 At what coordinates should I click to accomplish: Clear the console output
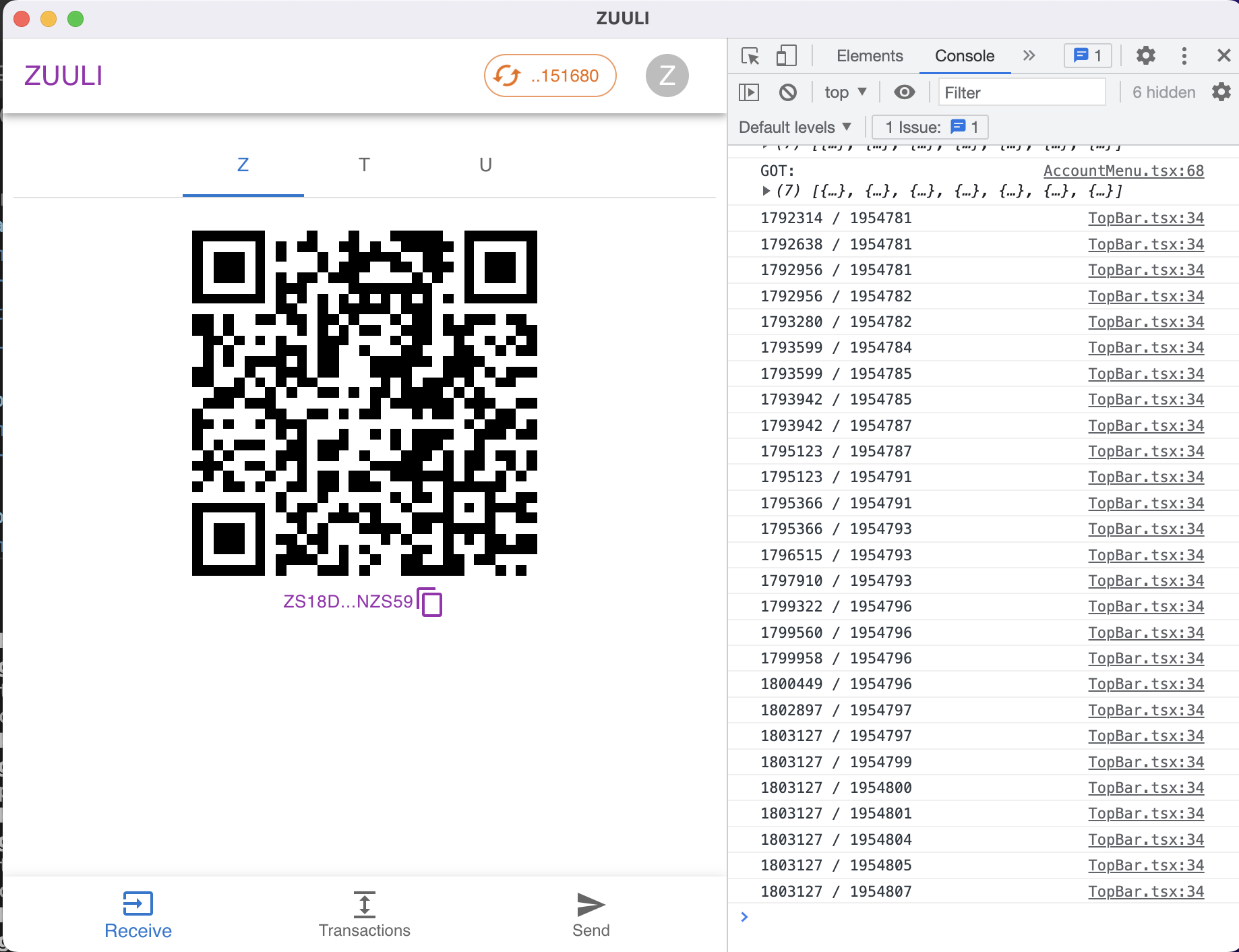(787, 92)
